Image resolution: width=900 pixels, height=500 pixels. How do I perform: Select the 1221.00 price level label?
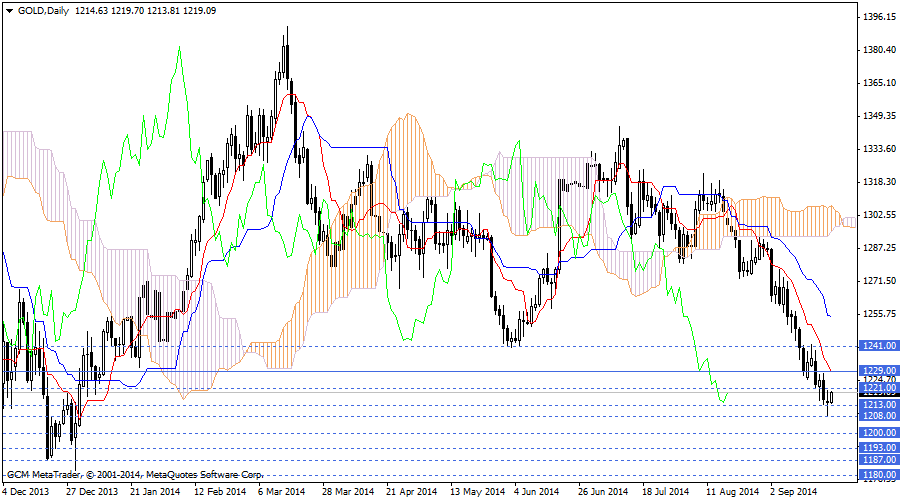click(x=879, y=388)
